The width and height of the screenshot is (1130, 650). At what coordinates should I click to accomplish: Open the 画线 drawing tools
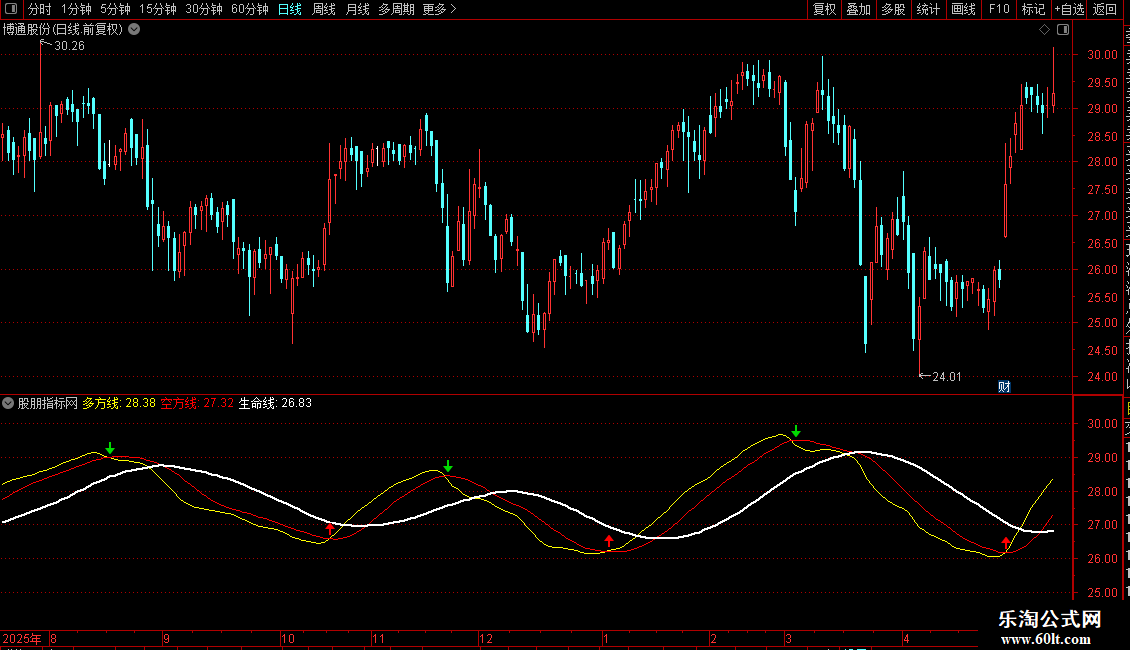tap(964, 9)
